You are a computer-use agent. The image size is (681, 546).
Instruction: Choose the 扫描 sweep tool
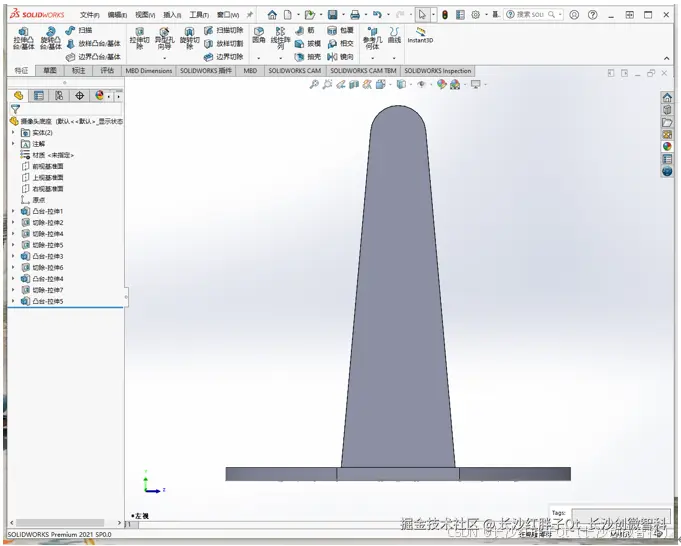coord(79,30)
